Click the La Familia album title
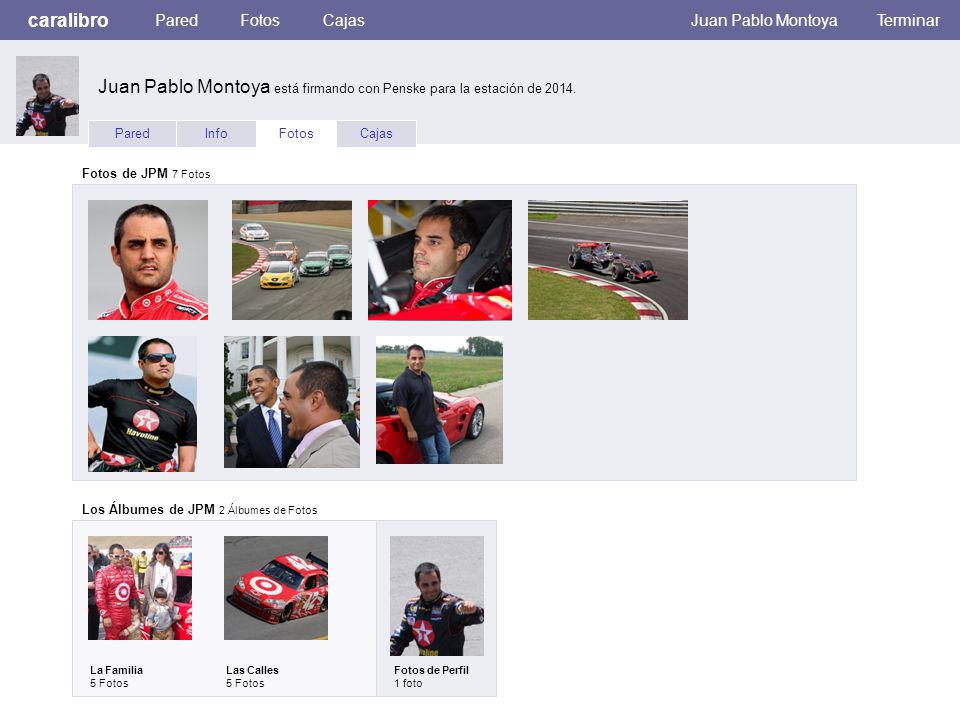 pyautogui.click(x=116, y=670)
